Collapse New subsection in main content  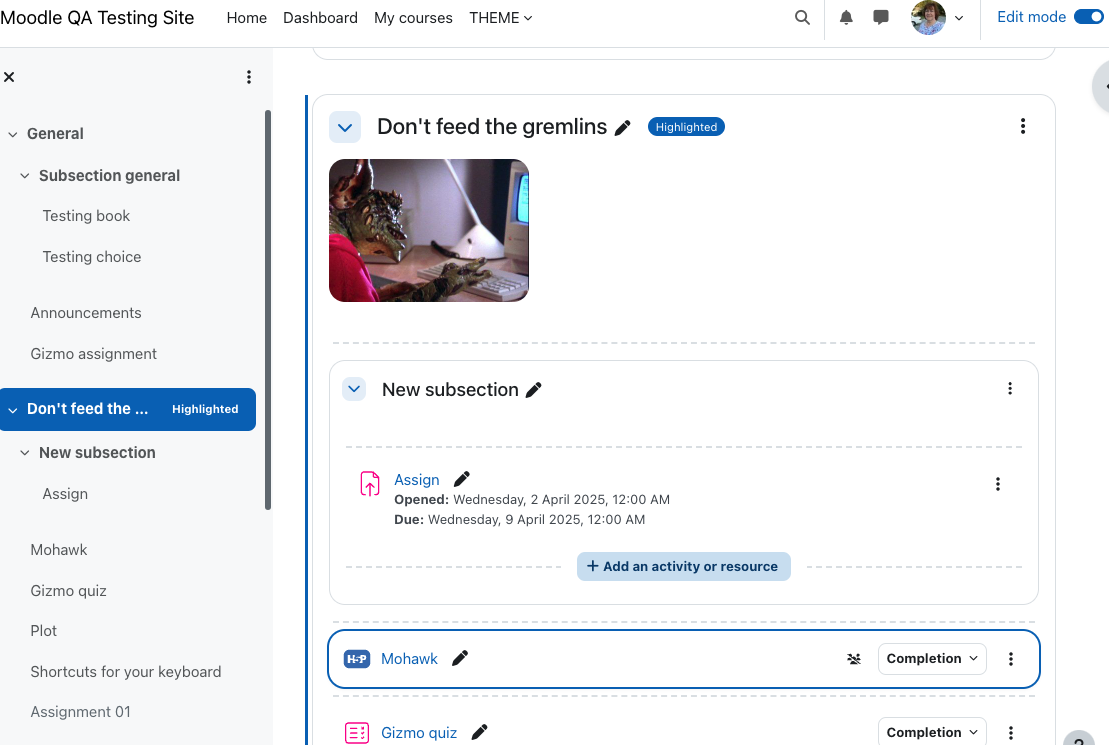point(354,389)
